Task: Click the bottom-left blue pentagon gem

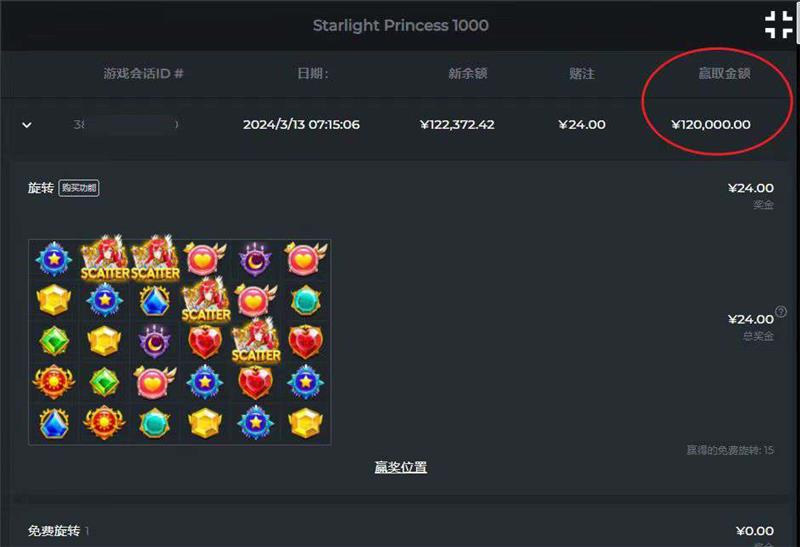Action: click(54, 423)
